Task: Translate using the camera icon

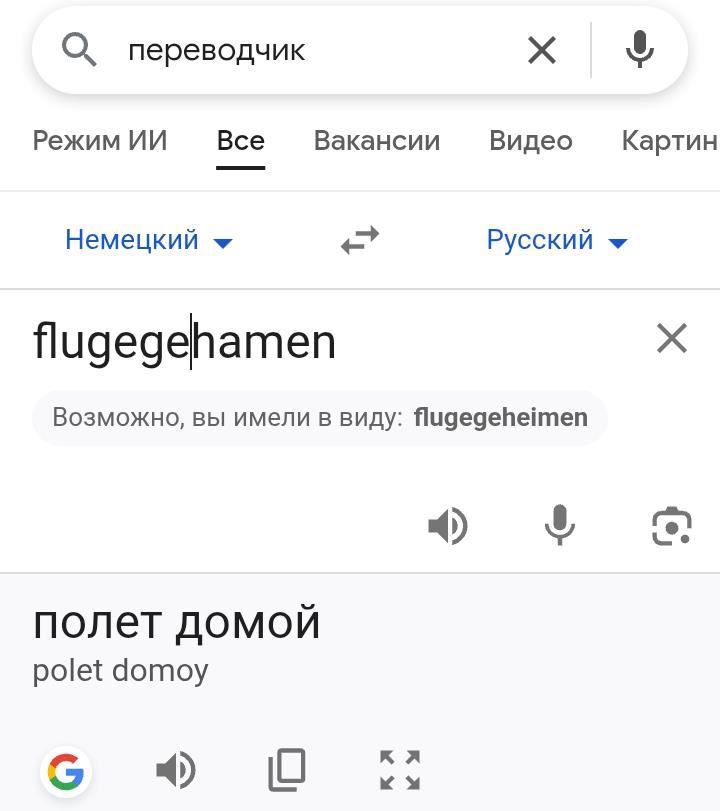Action: pyautogui.click(x=671, y=526)
